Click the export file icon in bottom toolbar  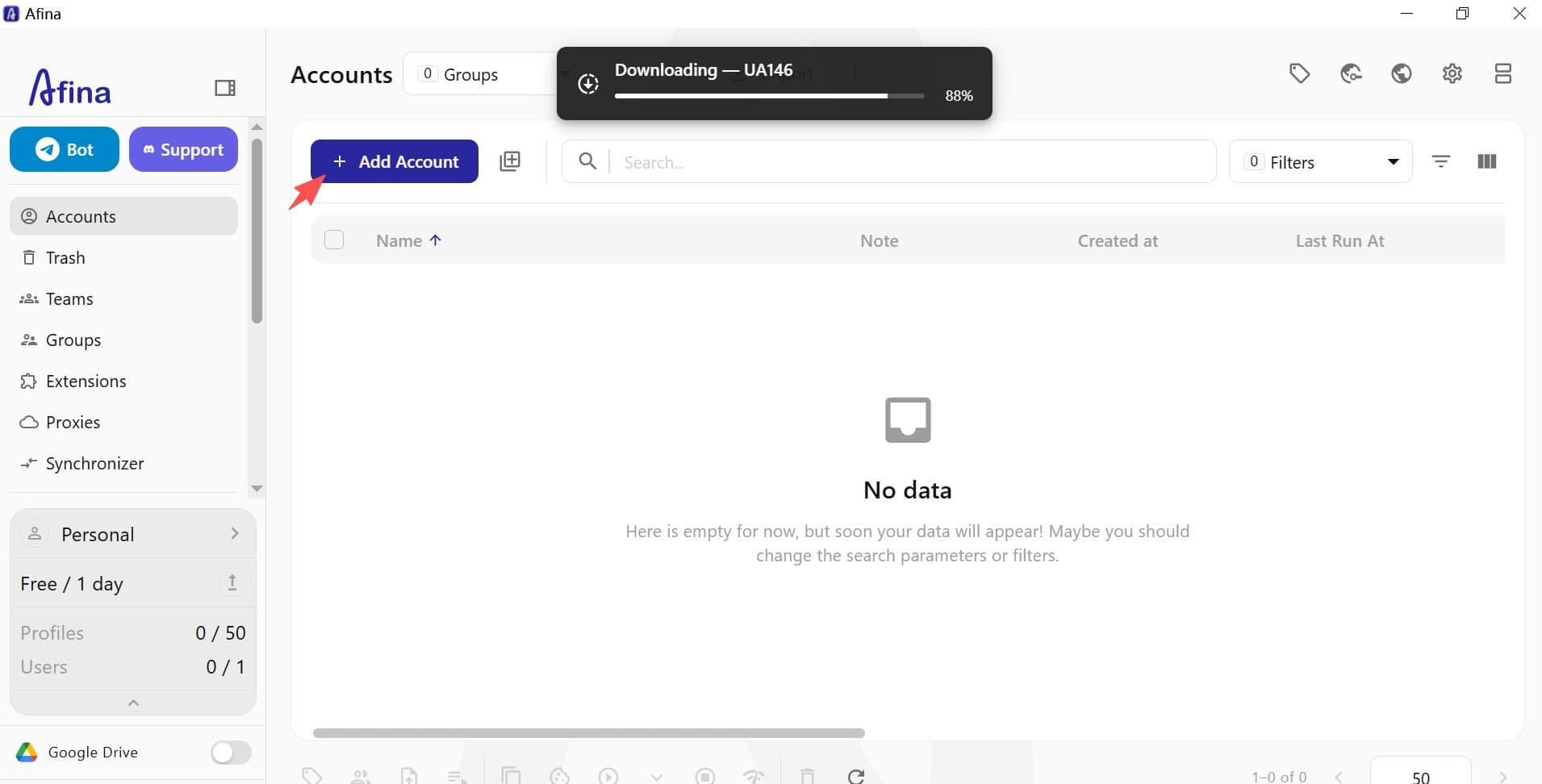pyautogui.click(x=409, y=776)
